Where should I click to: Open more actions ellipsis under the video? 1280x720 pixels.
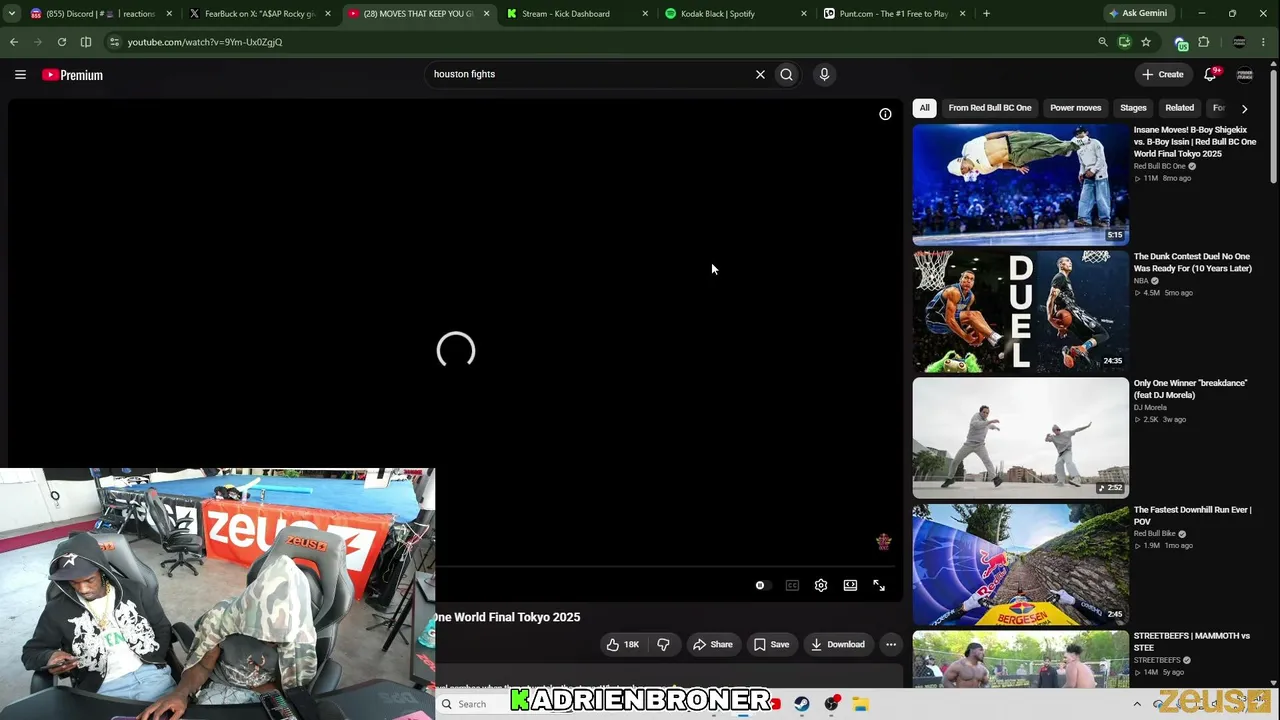891,644
